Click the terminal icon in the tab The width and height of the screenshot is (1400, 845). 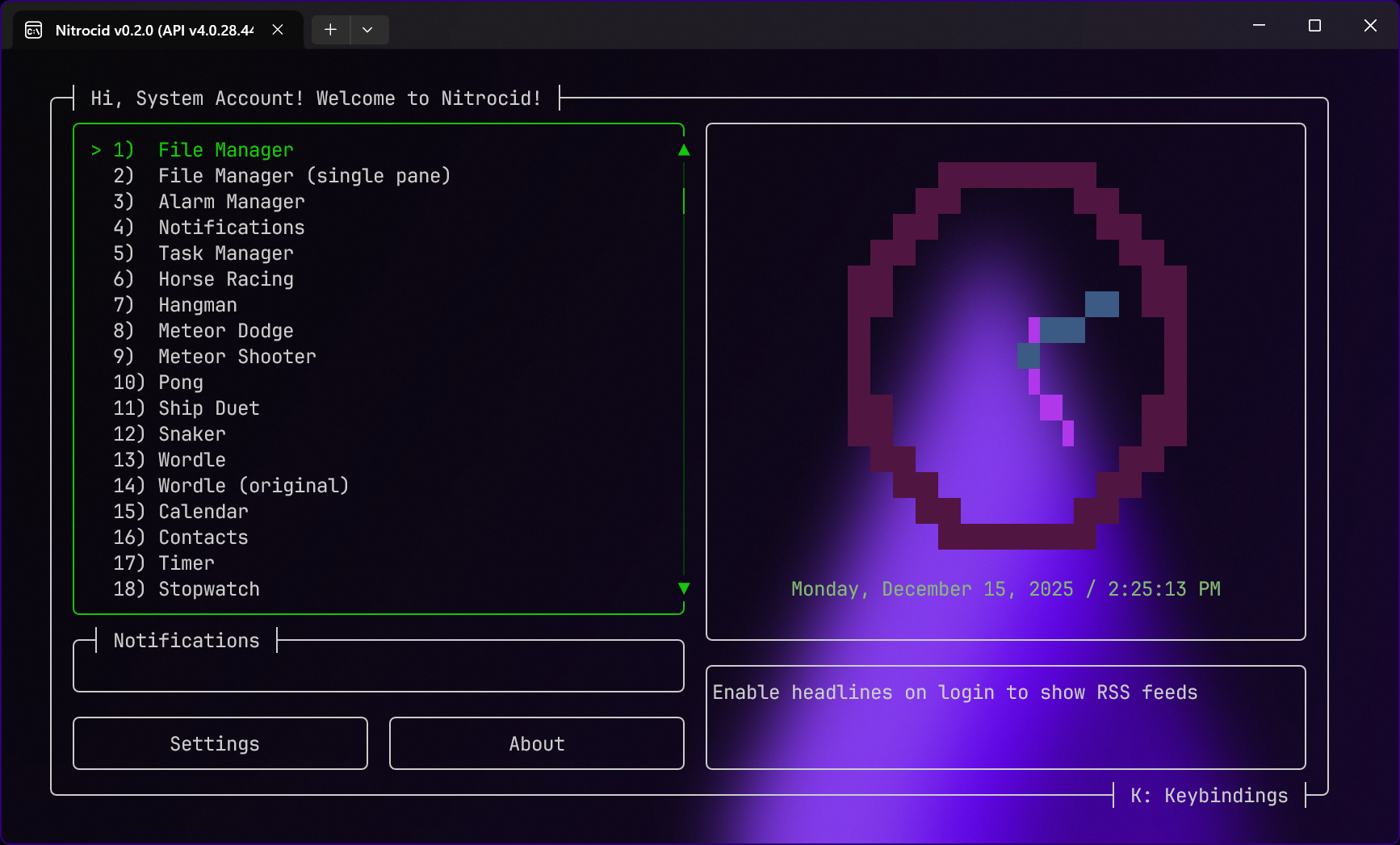33,30
